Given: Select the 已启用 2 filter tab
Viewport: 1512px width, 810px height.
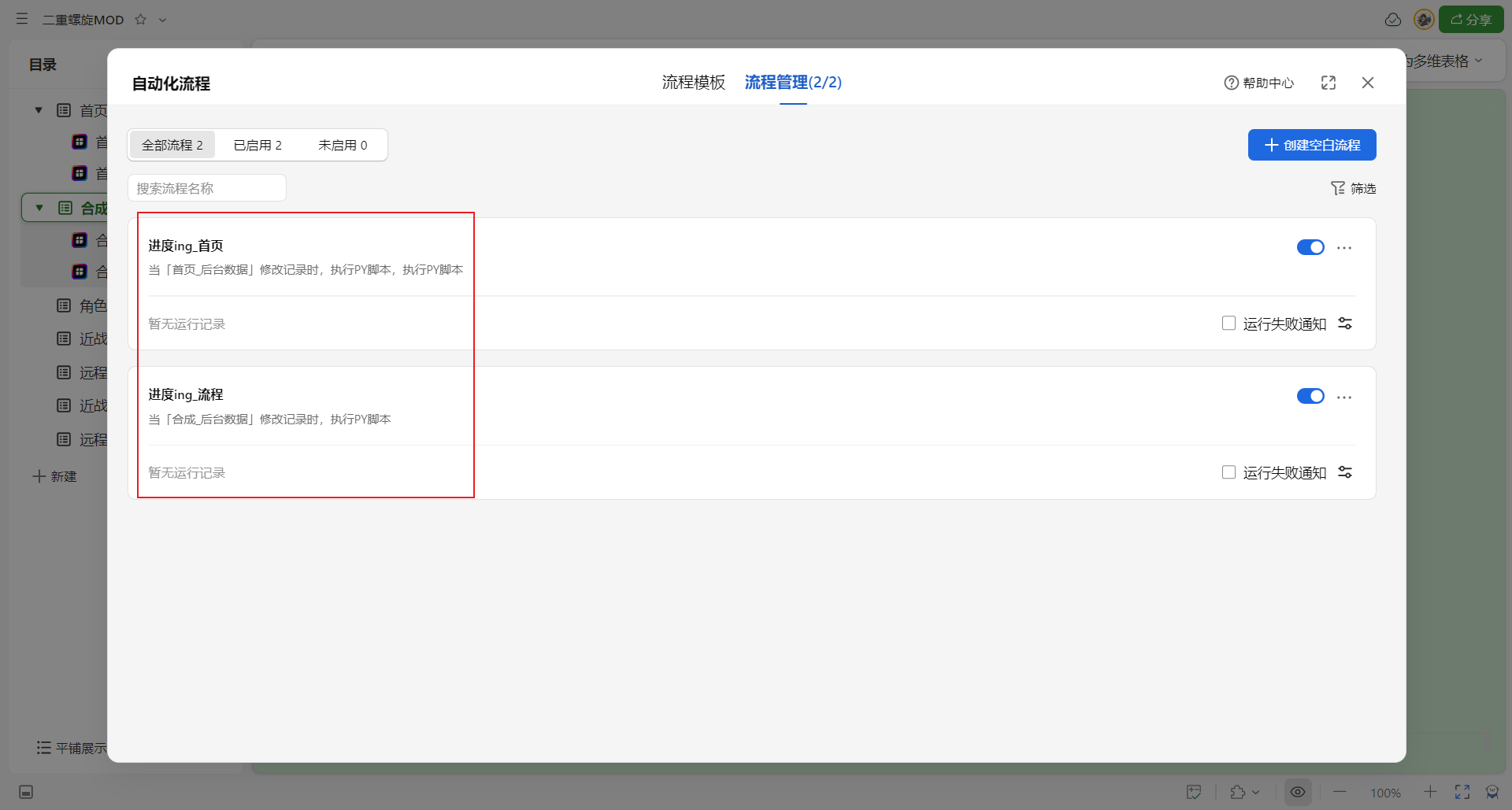Looking at the screenshot, I should click(x=258, y=145).
